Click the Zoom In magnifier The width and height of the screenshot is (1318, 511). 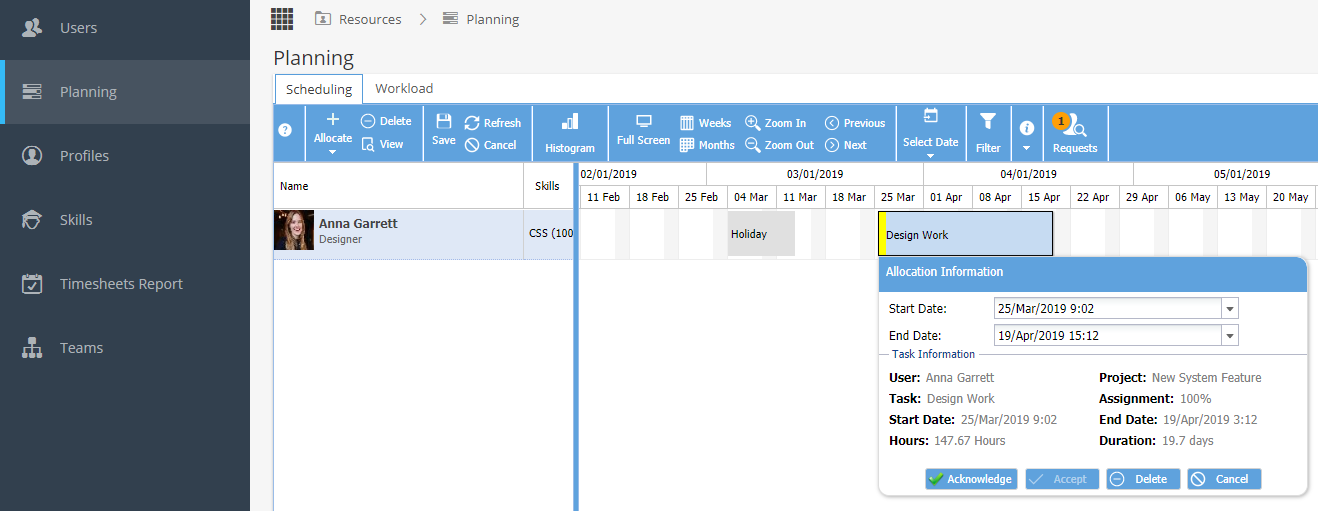753,123
